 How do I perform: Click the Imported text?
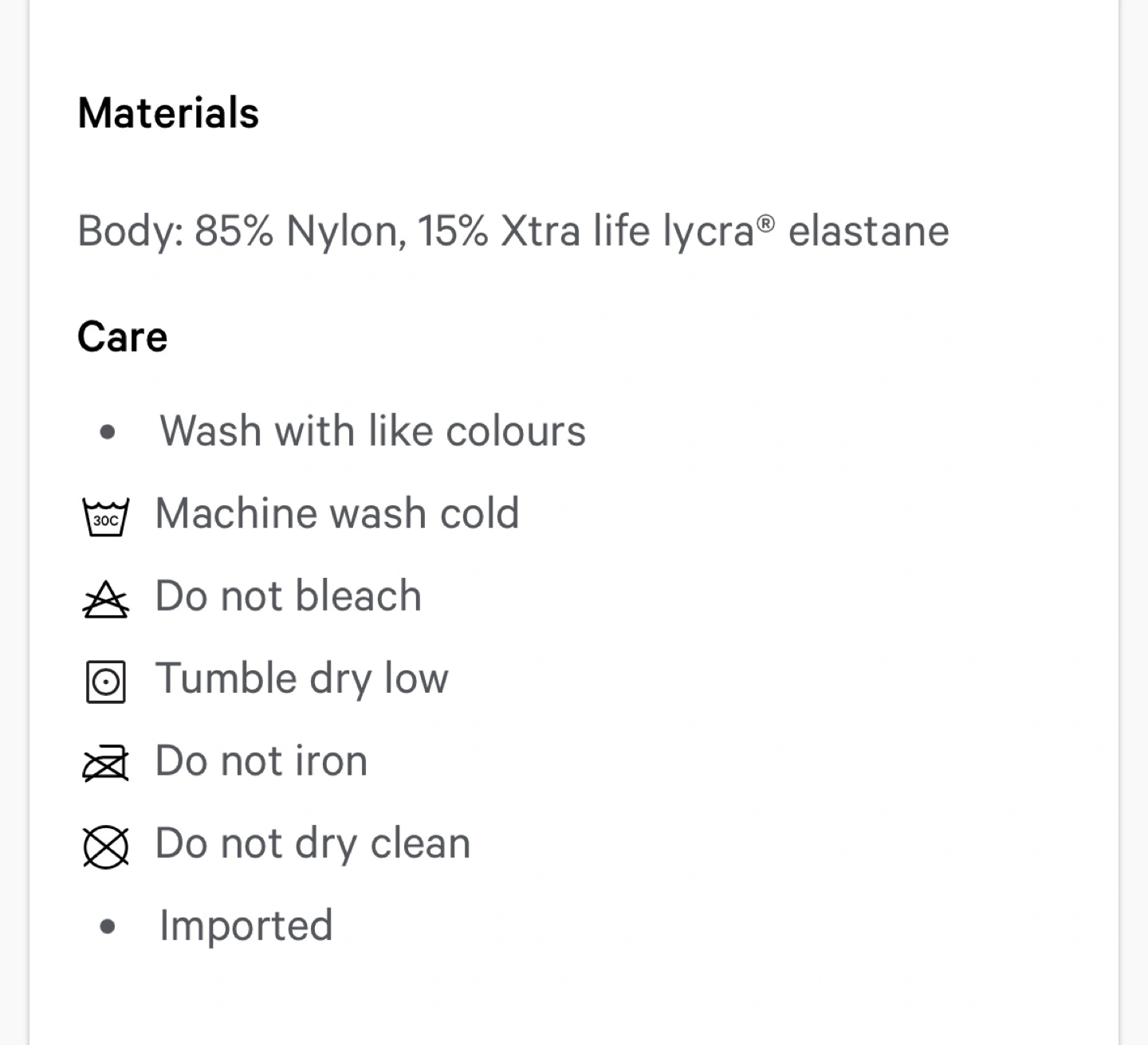[x=246, y=926]
